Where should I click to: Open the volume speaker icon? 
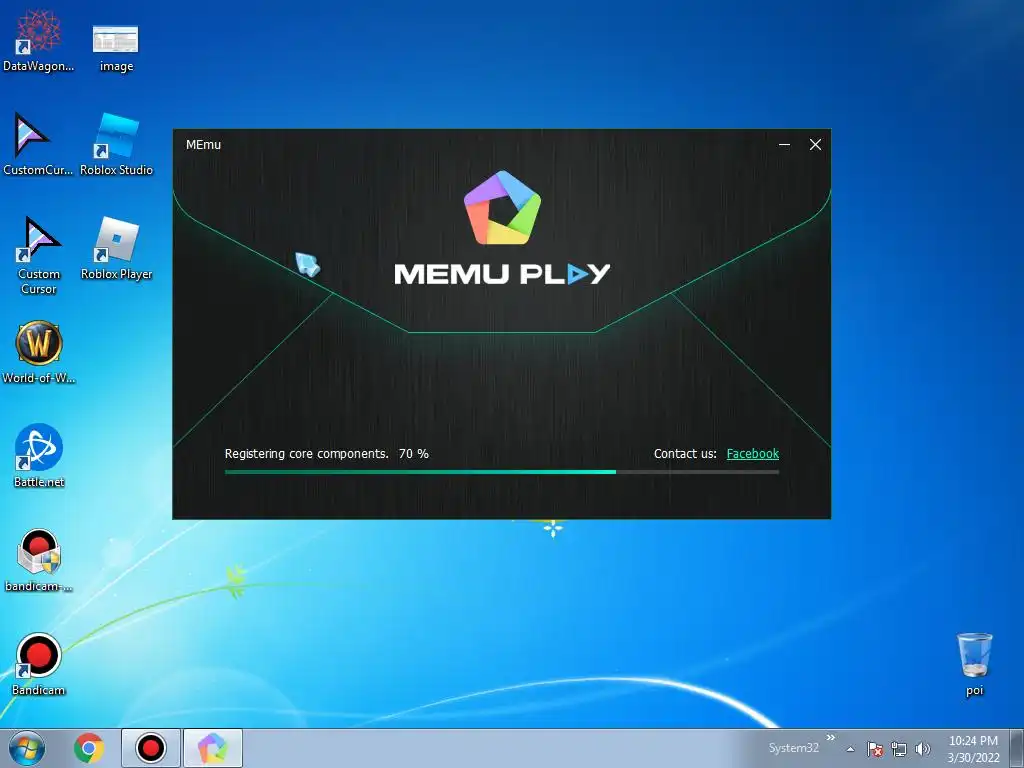[x=922, y=749]
